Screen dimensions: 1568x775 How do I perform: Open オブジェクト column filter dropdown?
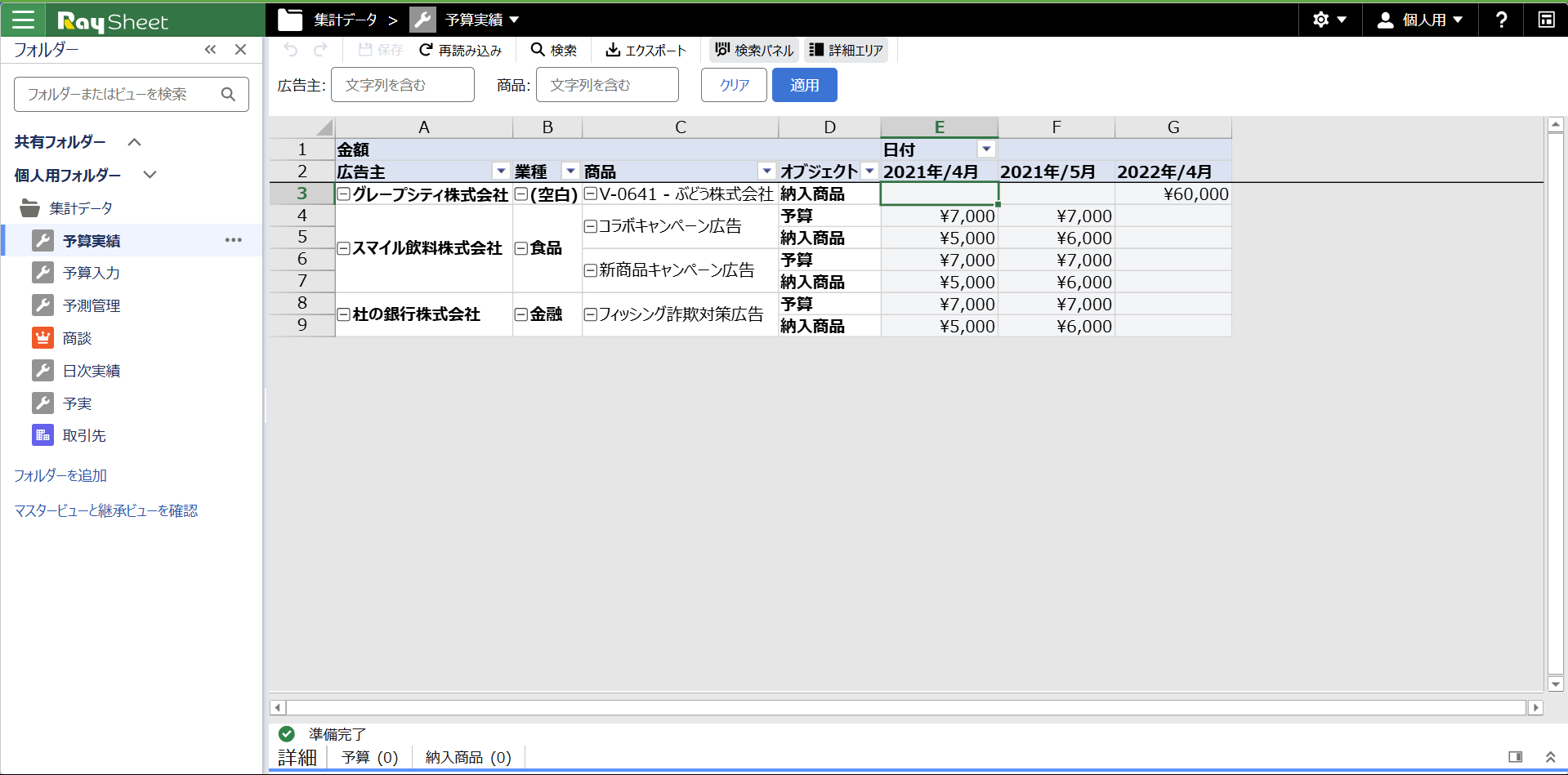(869, 171)
